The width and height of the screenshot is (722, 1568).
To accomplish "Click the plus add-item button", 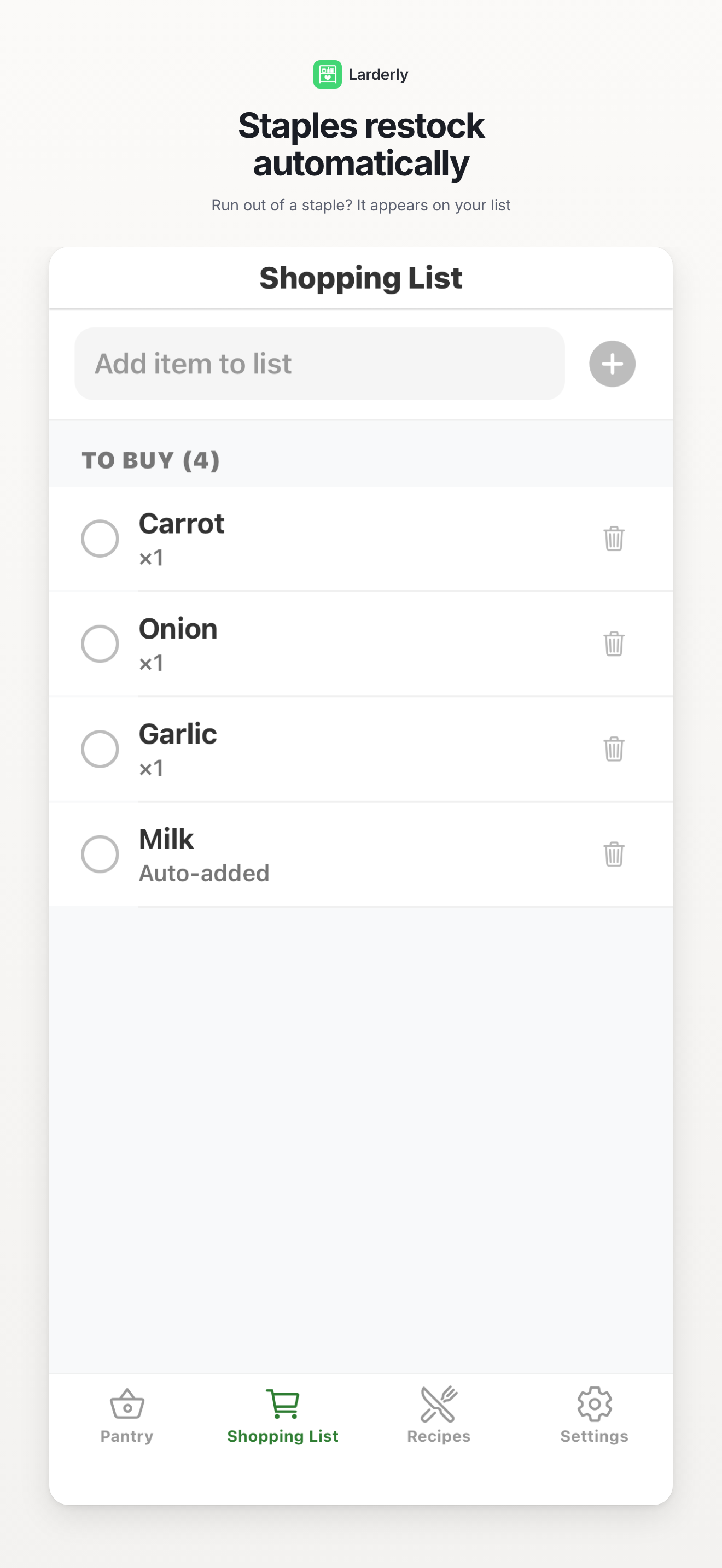I will point(612,364).
